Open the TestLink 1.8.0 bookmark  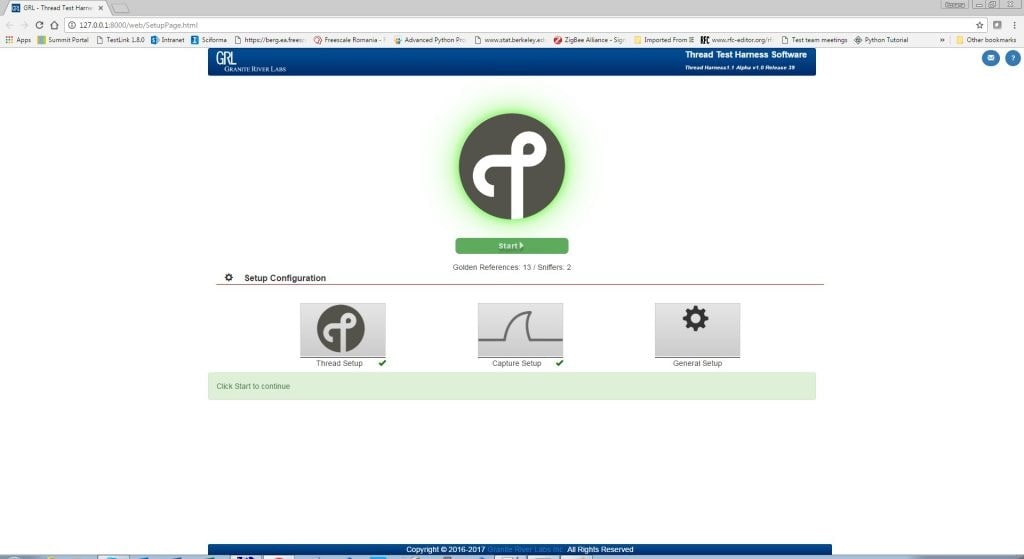click(121, 40)
